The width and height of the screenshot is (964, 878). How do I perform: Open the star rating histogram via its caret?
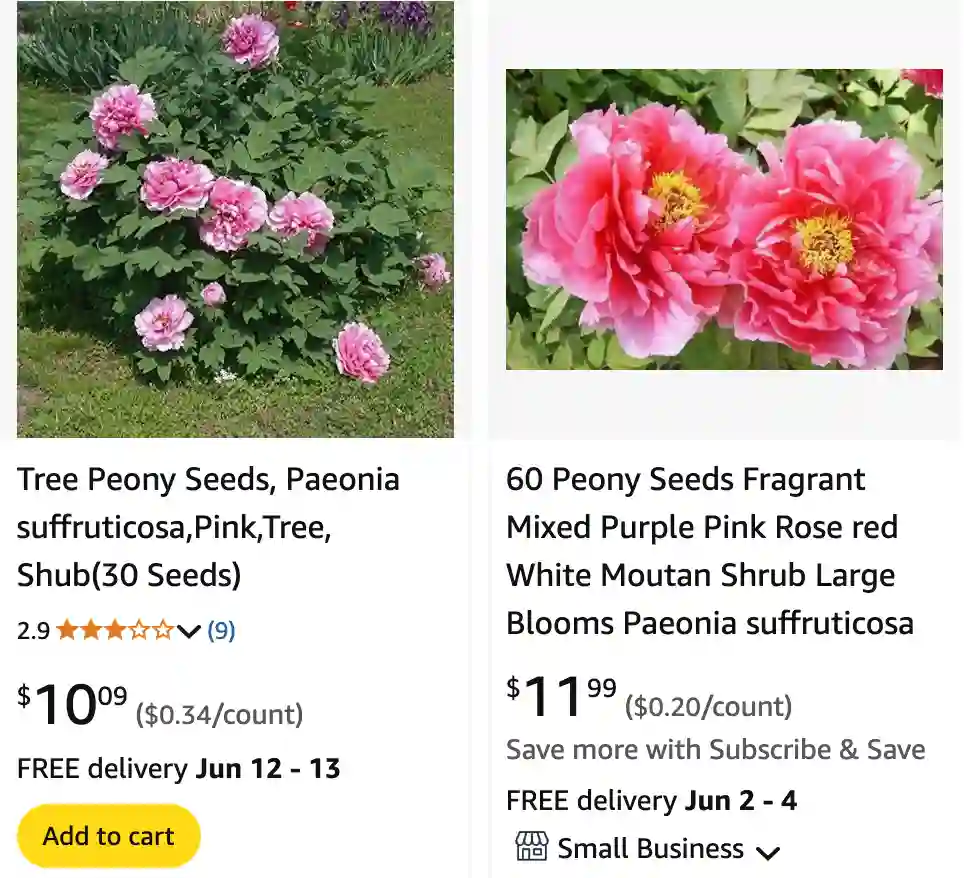pyautogui.click(x=188, y=632)
